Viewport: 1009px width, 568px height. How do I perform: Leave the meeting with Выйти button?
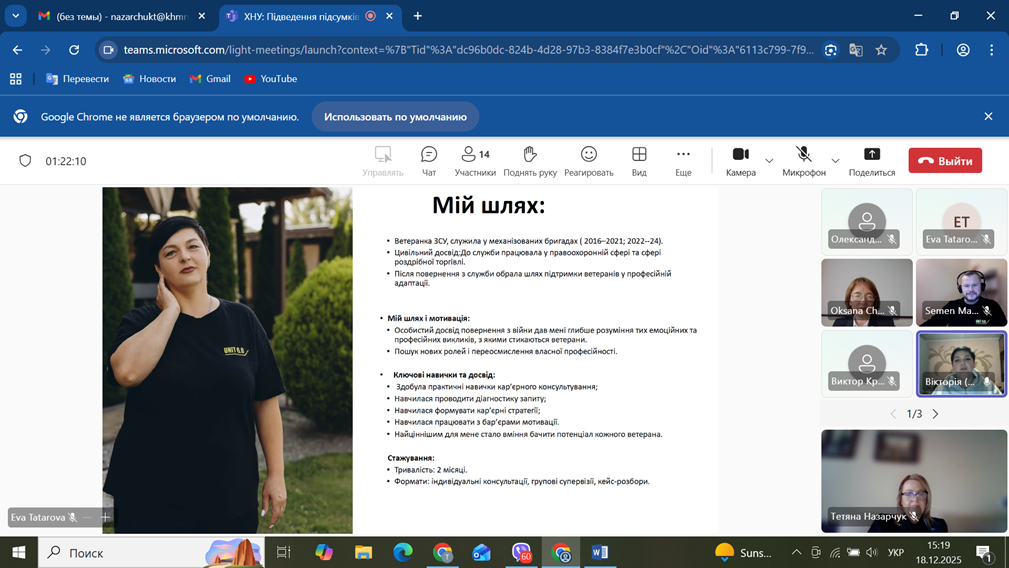(945, 160)
